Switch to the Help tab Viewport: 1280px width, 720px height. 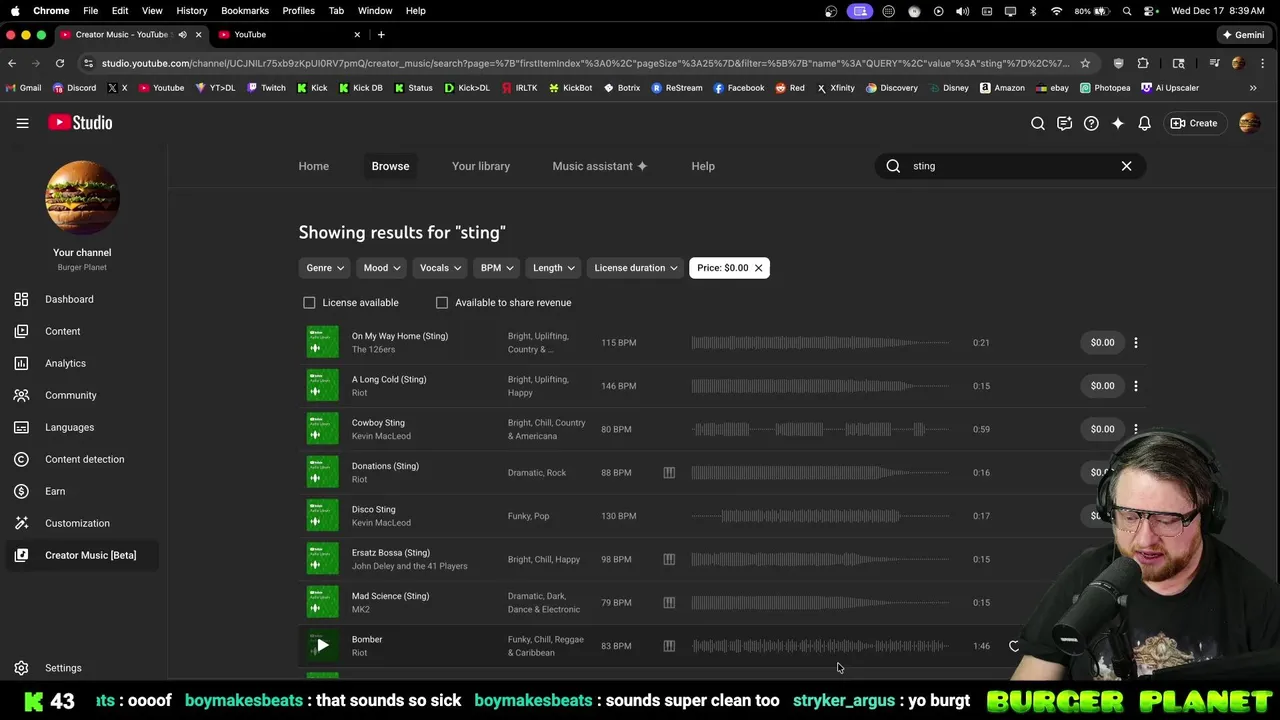click(703, 166)
